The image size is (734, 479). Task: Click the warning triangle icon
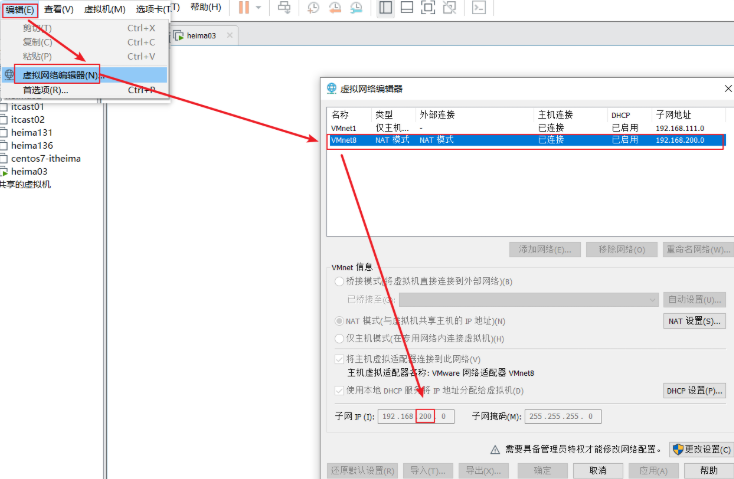click(x=495, y=450)
